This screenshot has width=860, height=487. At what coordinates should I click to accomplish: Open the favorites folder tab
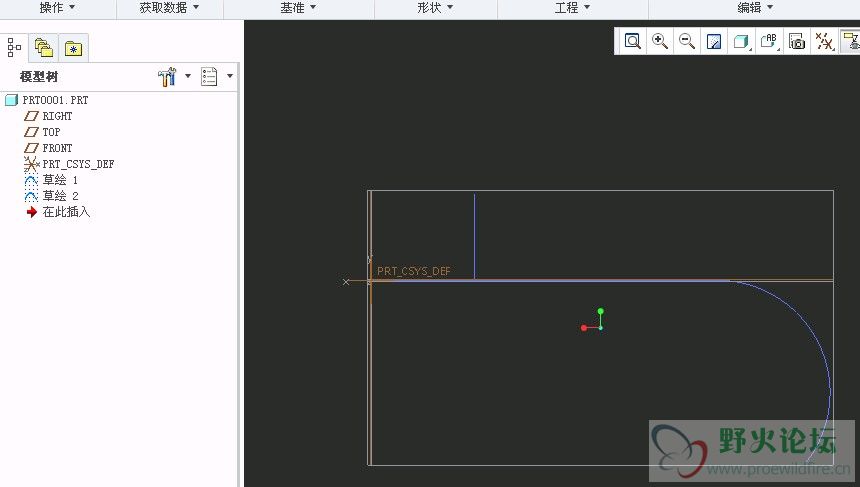73,48
